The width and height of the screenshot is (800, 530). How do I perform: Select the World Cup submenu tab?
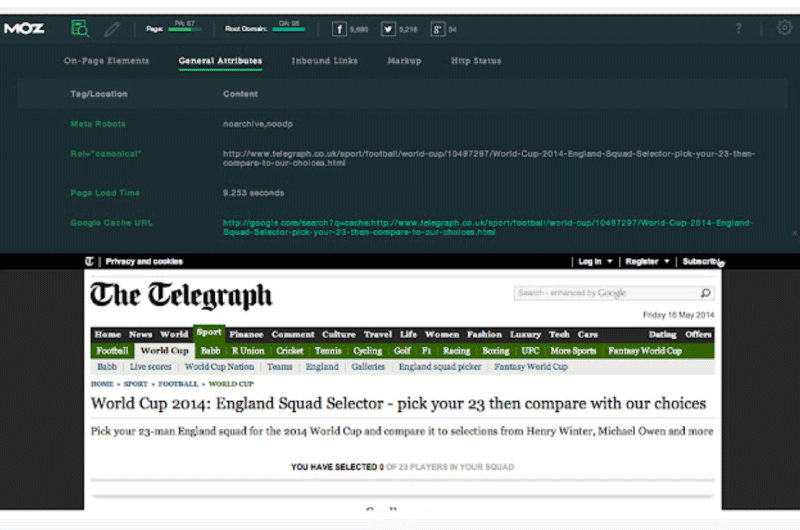point(164,351)
